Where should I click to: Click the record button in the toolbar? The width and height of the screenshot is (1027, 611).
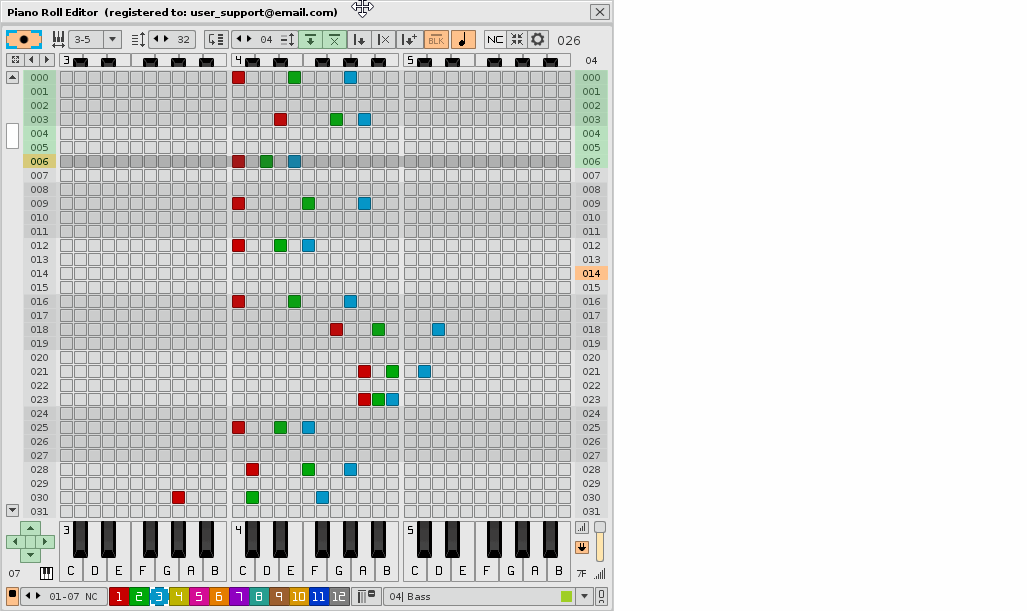tap(24, 39)
